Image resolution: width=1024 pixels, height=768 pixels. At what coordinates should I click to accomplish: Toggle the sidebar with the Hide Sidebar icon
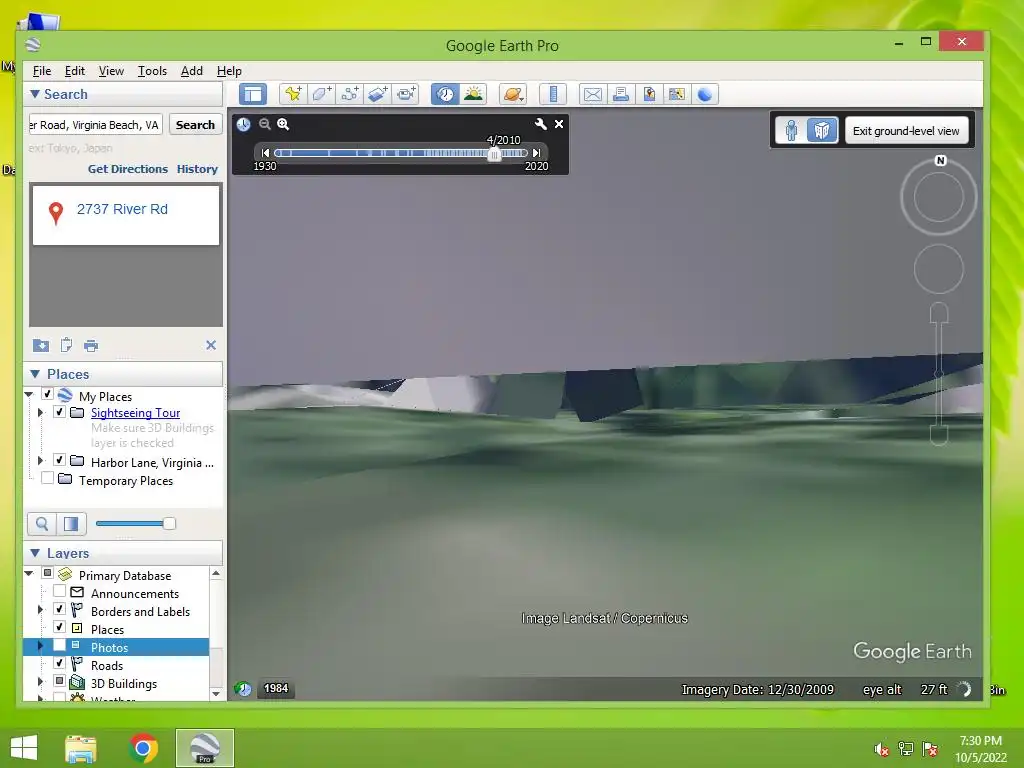click(253, 94)
